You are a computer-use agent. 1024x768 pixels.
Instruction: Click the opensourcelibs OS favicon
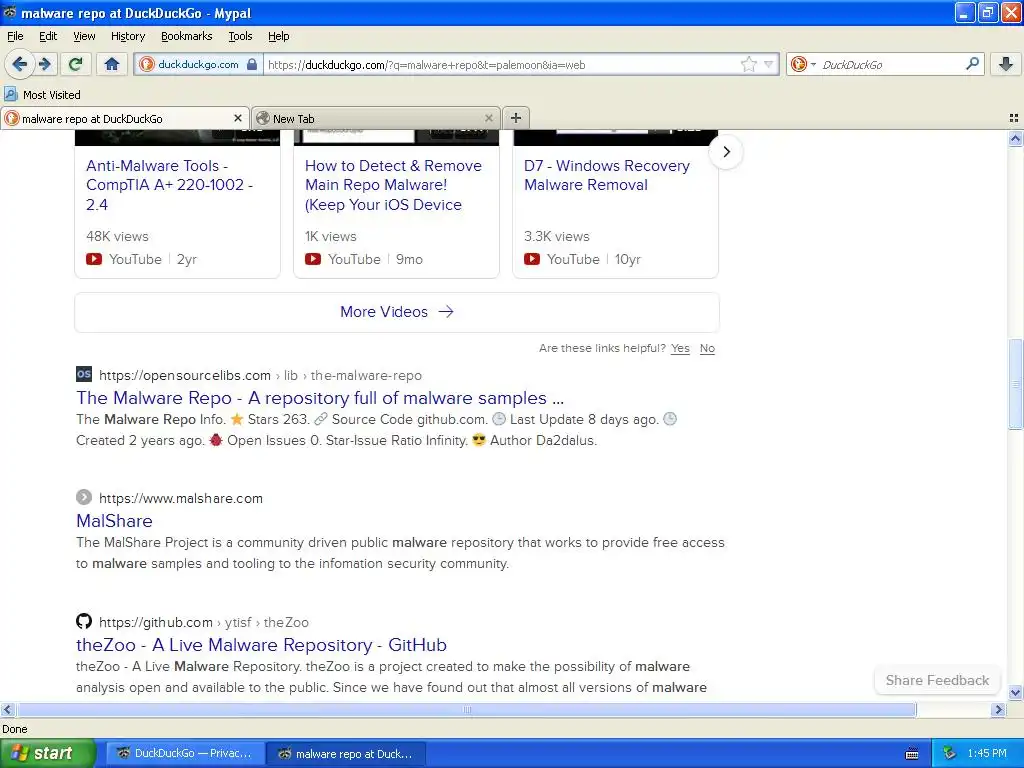tap(84, 374)
